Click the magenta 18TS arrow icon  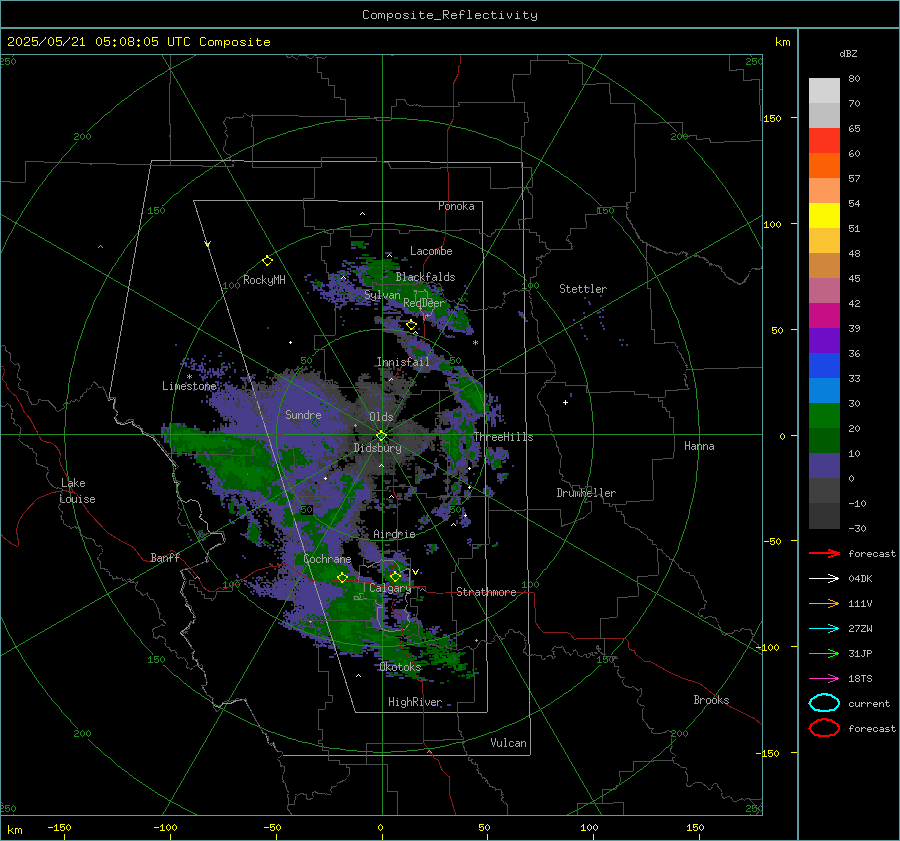coord(824,678)
